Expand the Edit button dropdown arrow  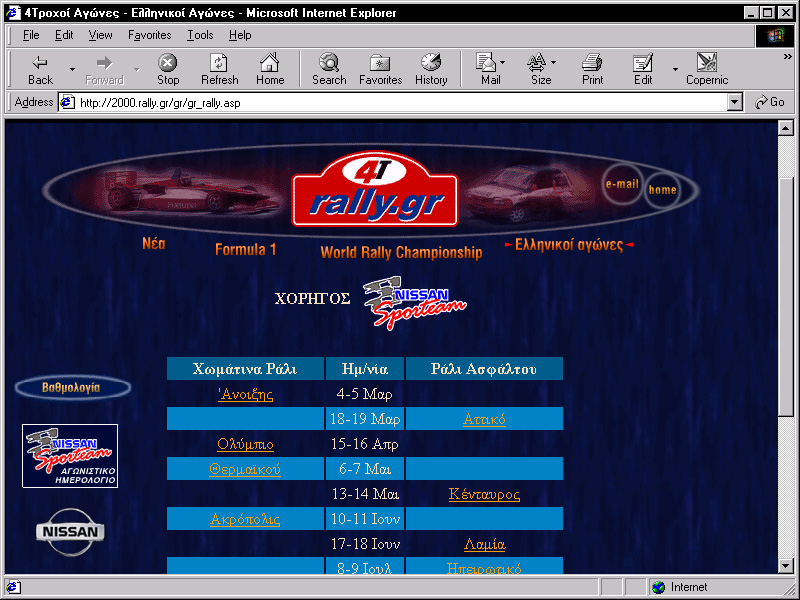click(675, 69)
